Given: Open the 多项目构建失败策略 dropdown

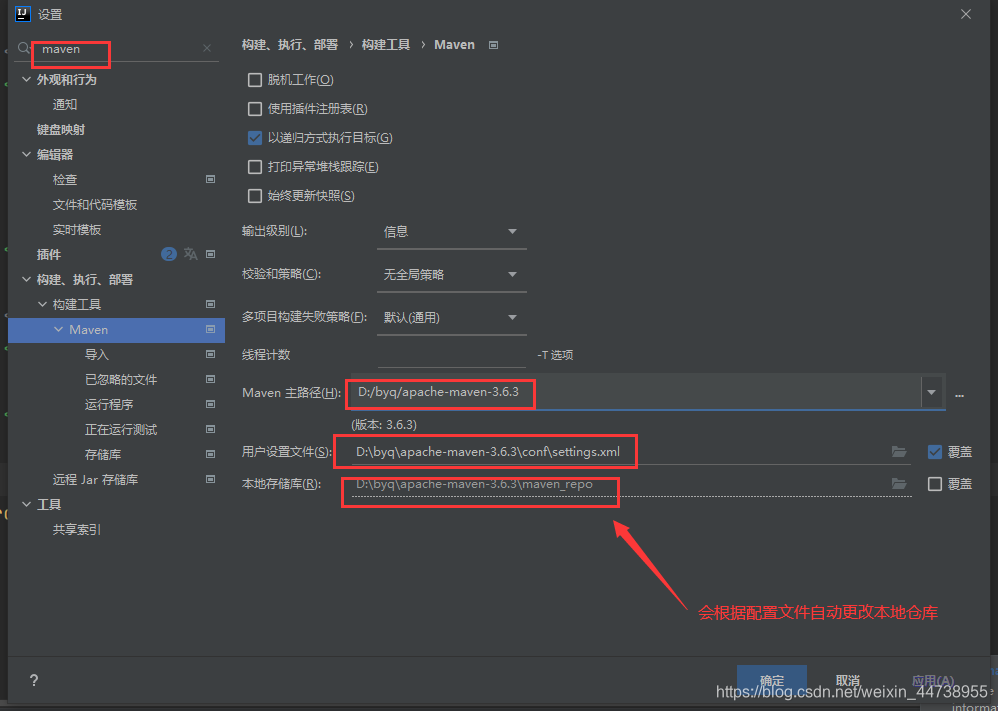Looking at the screenshot, I should pyautogui.click(x=451, y=318).
